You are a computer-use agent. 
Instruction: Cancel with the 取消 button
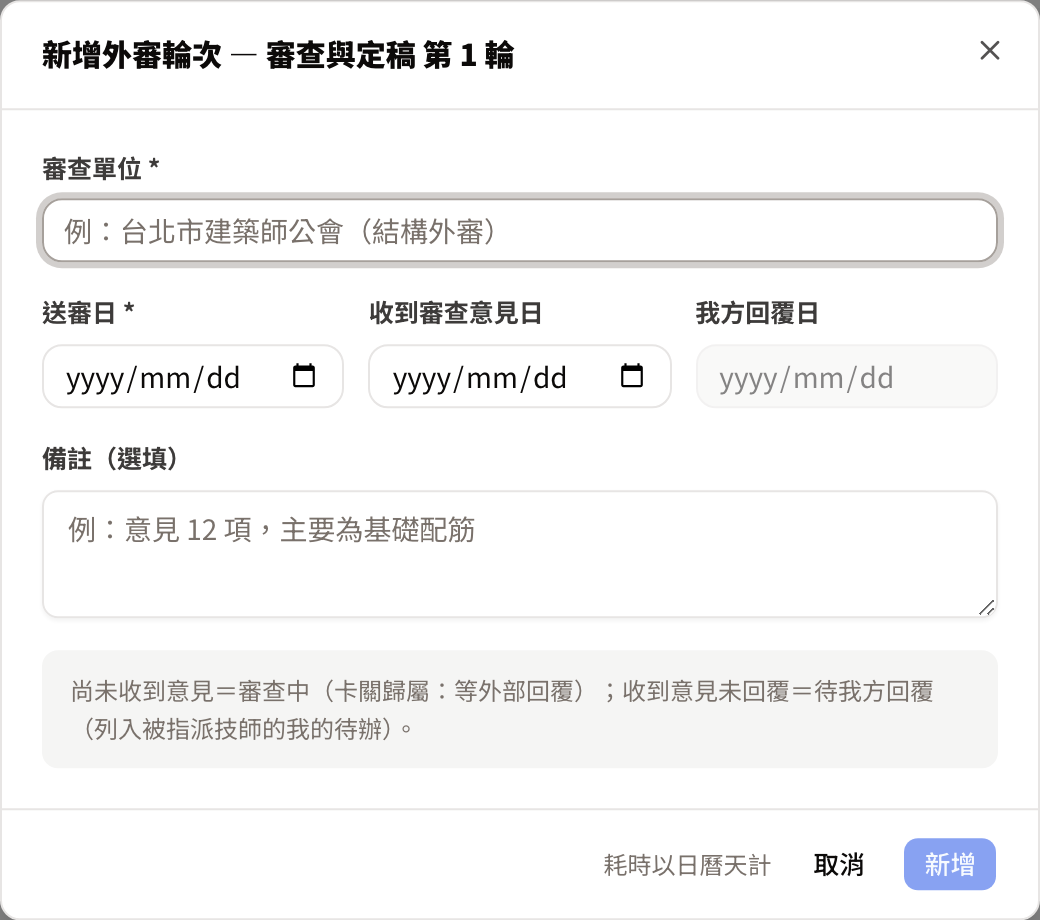tap(838, 864)
